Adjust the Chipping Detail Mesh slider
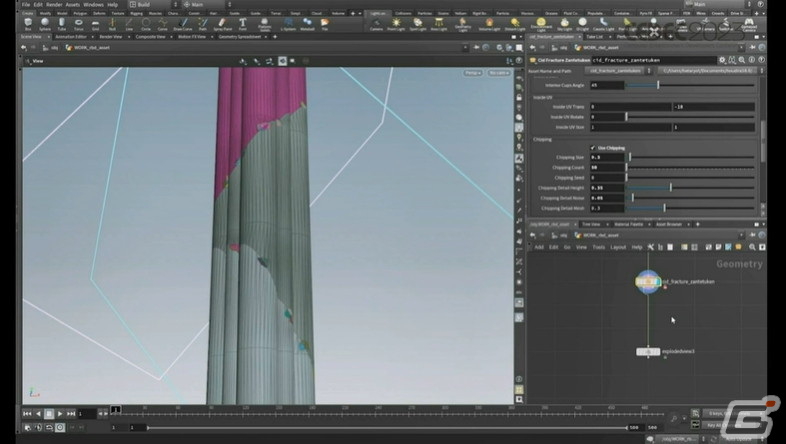 click(x=690, y=208)
